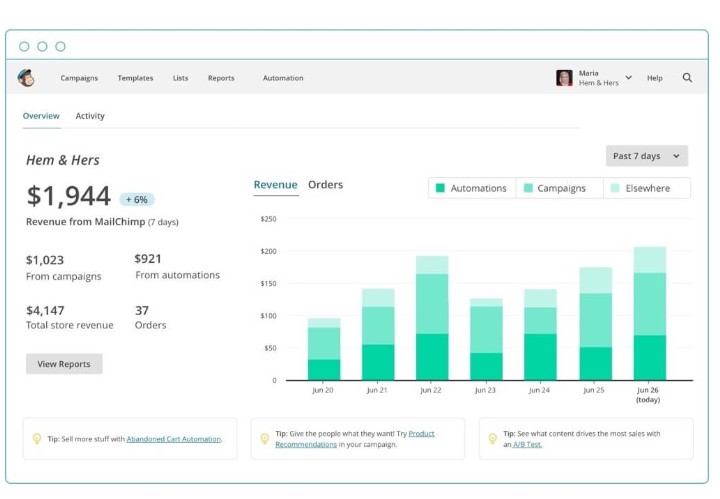The image size is (720, 499).
Task: Open the Templates menu
Action: (135, 78)
